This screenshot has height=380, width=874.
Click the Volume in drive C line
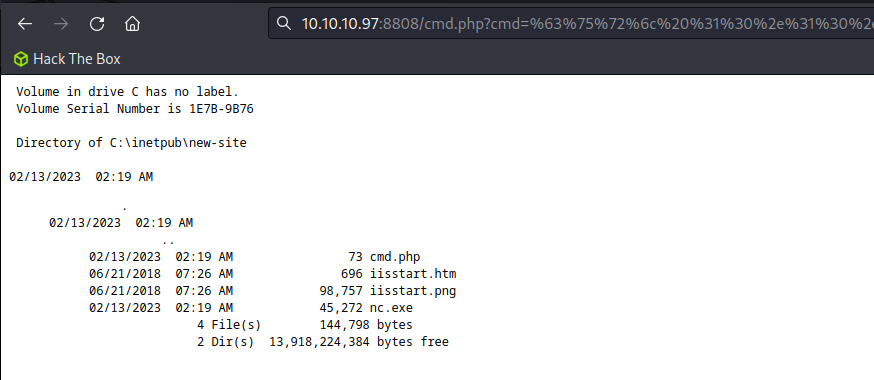tap(128, 92)
